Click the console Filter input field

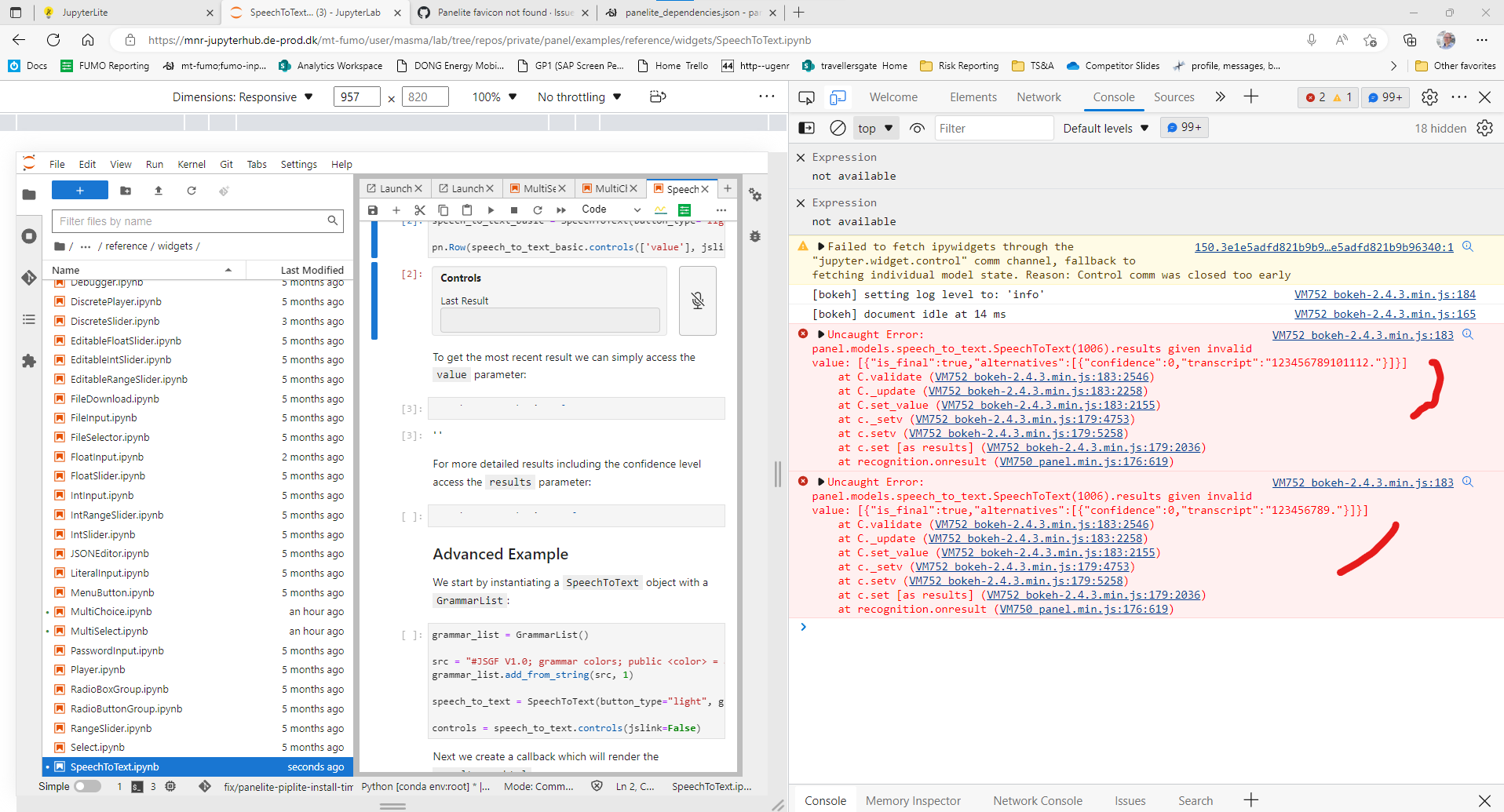tap(994, 127)
